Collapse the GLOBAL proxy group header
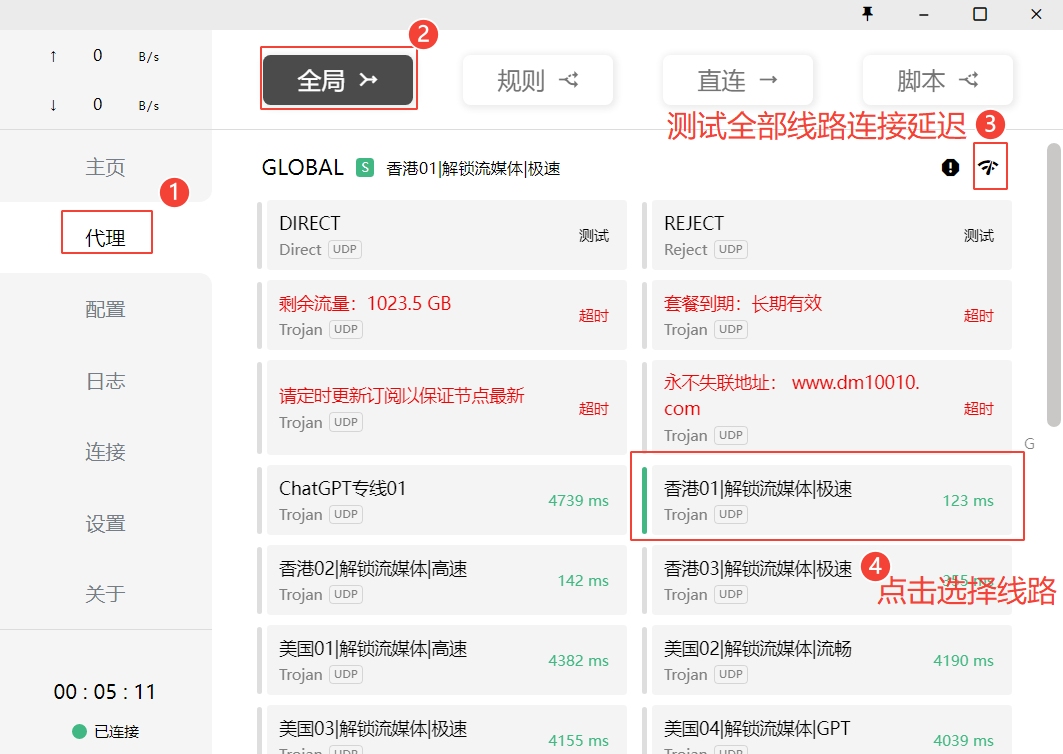Screen dimensions: 1063x754 (302, 168)
